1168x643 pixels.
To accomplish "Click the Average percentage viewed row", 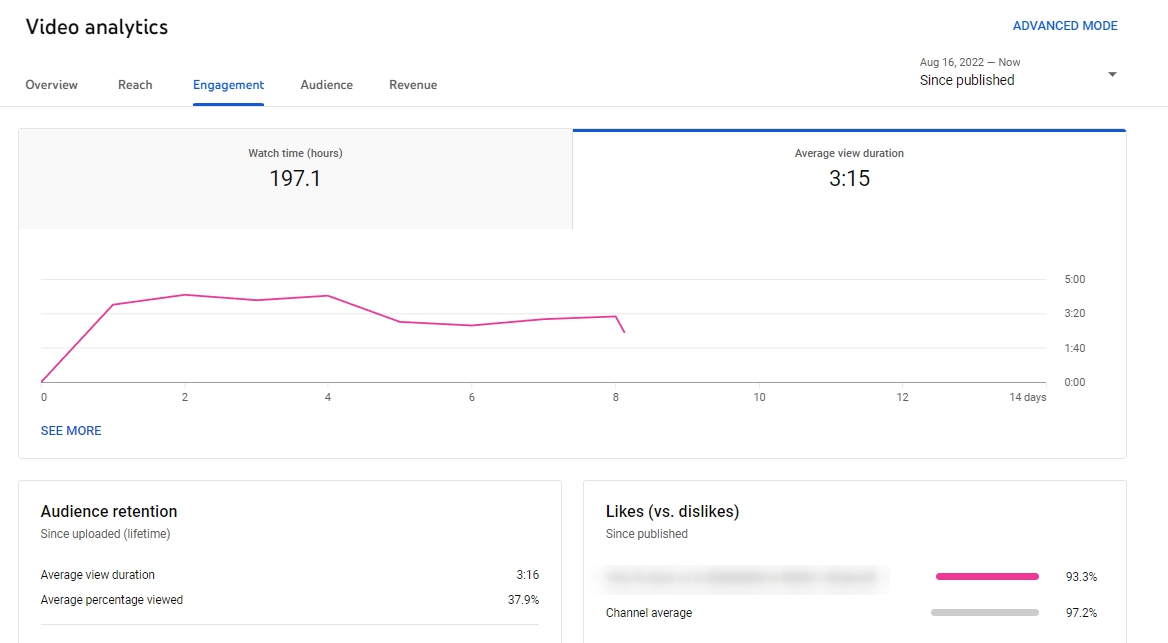I will [290, 600].
